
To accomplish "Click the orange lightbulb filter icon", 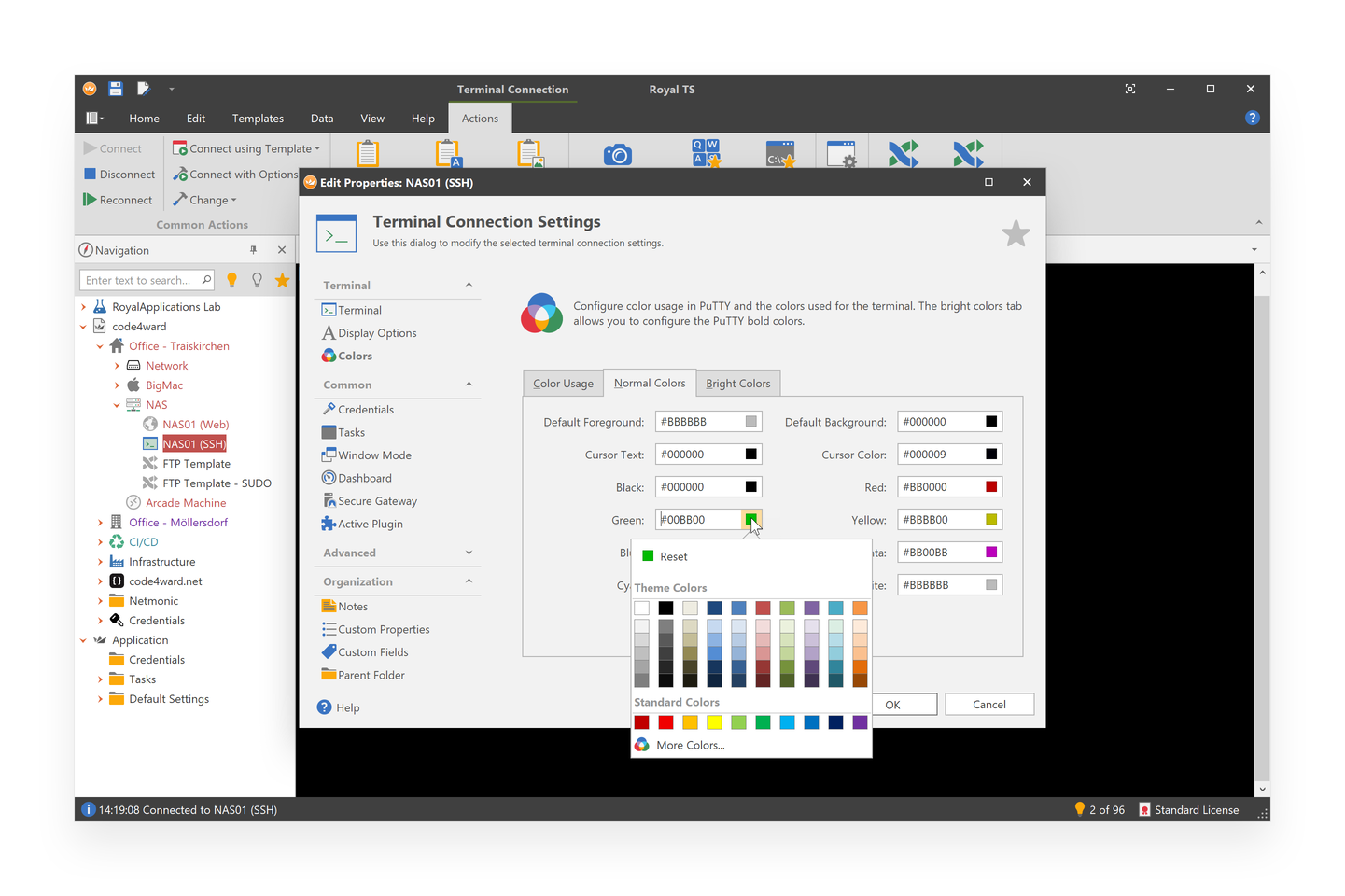I will pos(232,280).
